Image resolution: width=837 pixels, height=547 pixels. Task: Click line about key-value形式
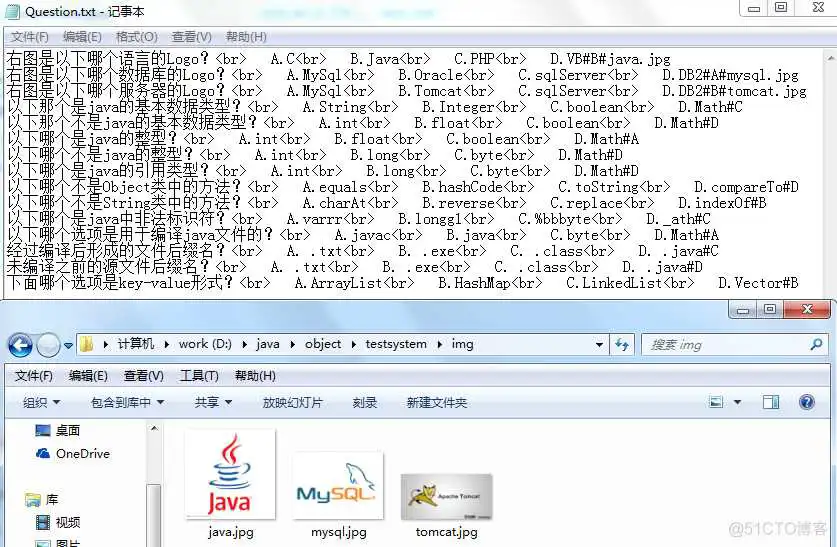click(x=402, y=283)
